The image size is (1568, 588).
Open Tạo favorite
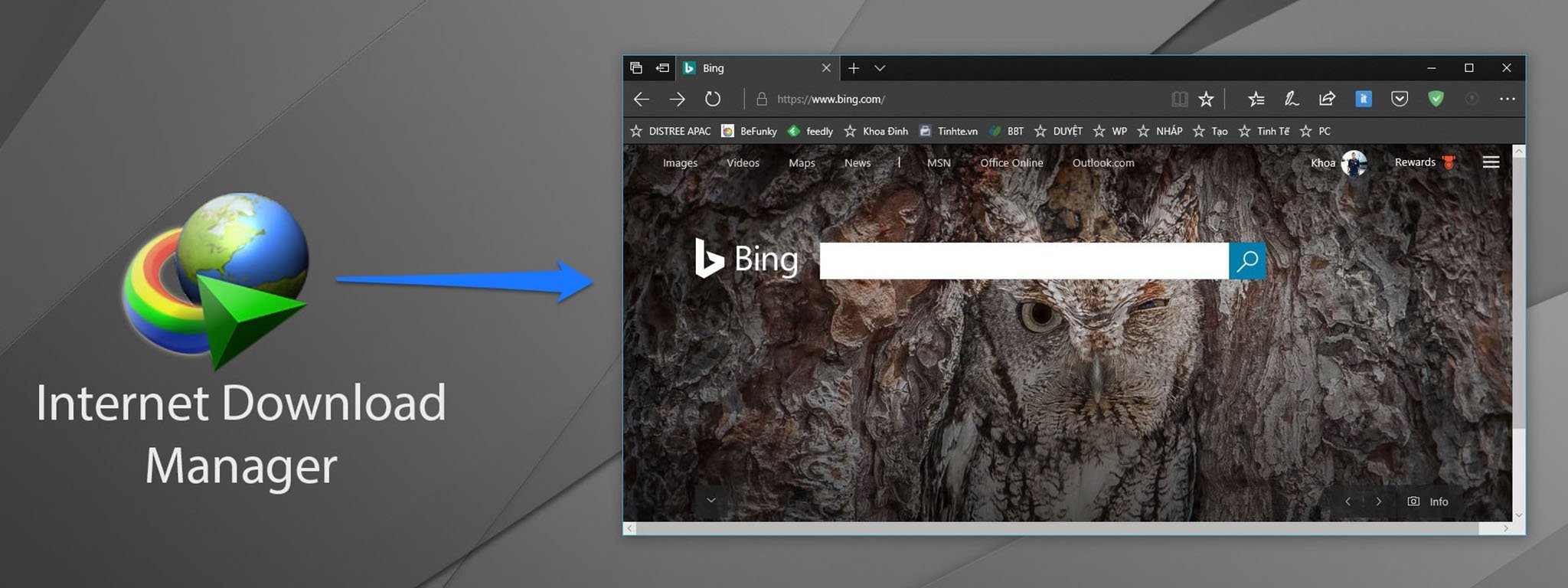1210,131
